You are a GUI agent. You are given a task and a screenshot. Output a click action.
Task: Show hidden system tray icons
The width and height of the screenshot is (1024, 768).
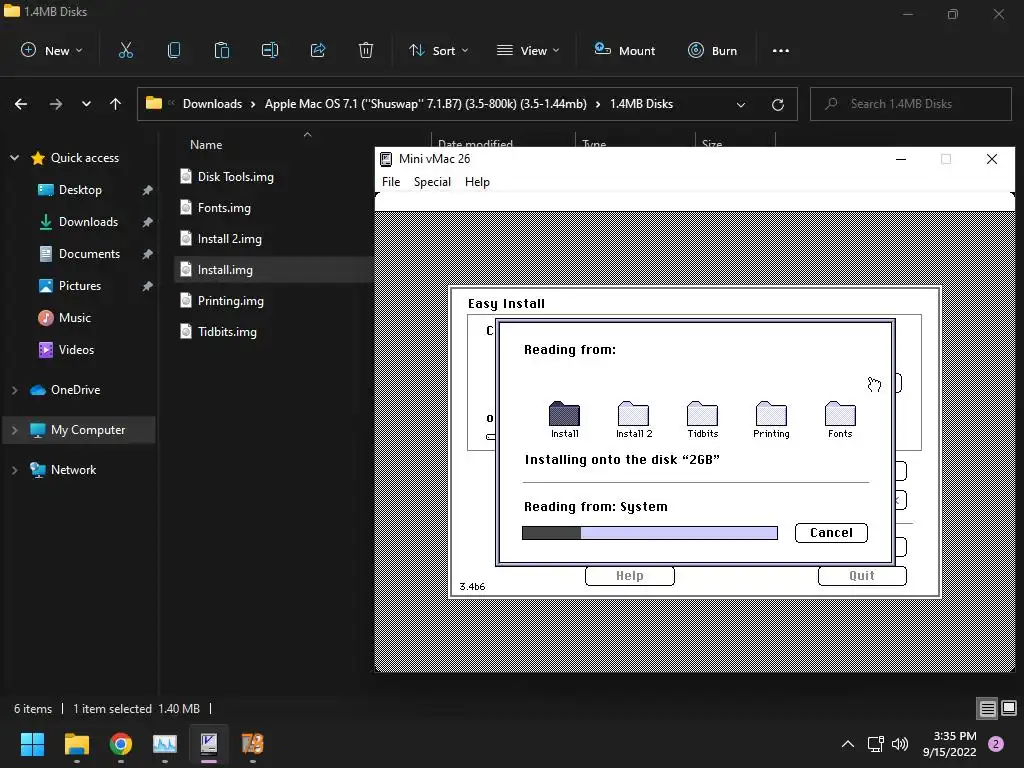click(x=848, y=744)
